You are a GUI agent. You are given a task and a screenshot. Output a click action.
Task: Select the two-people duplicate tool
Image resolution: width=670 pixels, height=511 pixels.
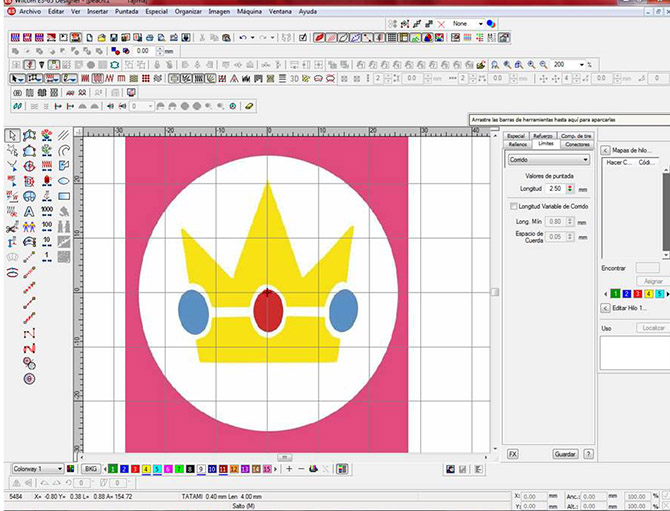pos(29,227)
